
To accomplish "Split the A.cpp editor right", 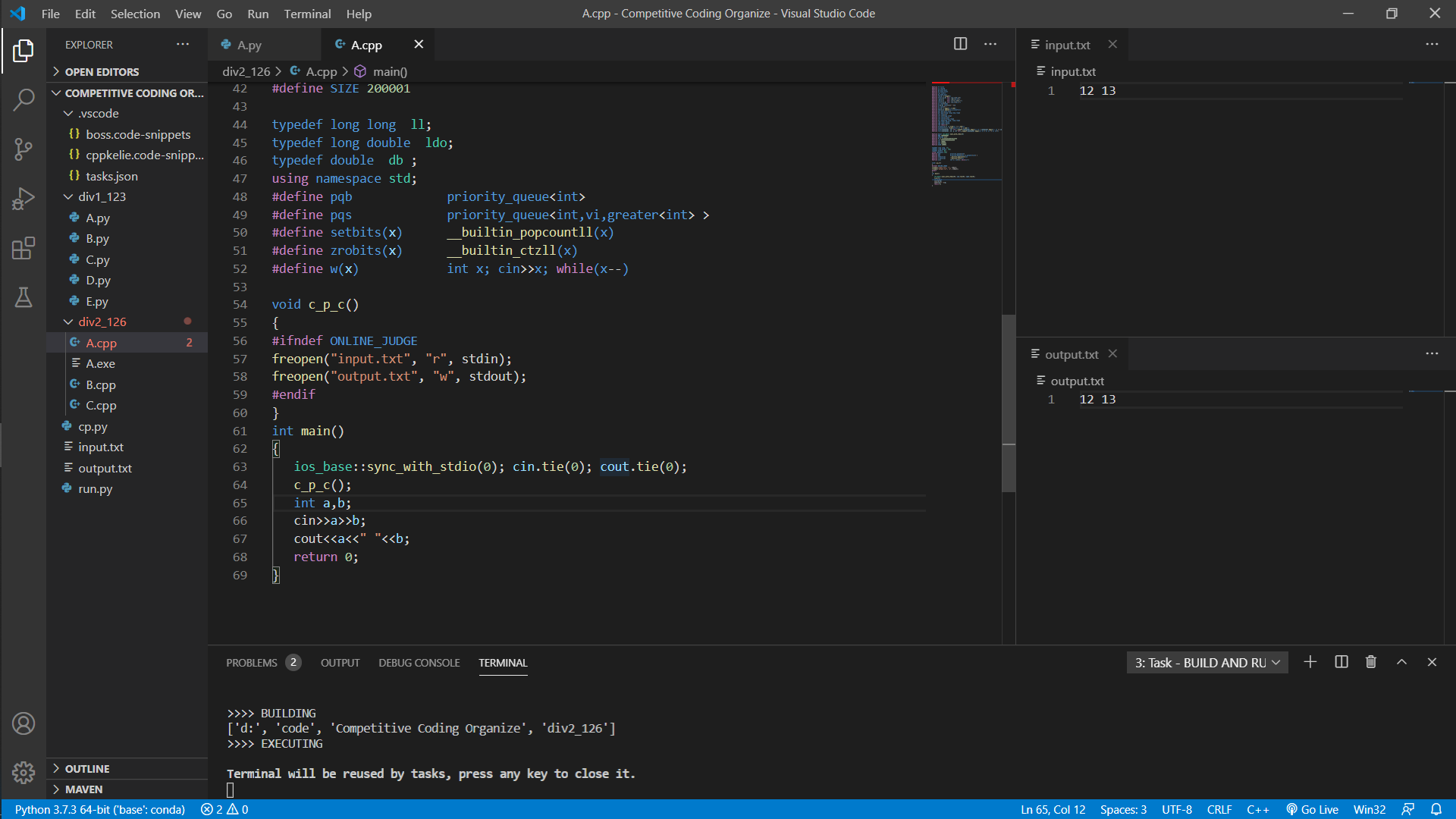I will pos(960,44).
